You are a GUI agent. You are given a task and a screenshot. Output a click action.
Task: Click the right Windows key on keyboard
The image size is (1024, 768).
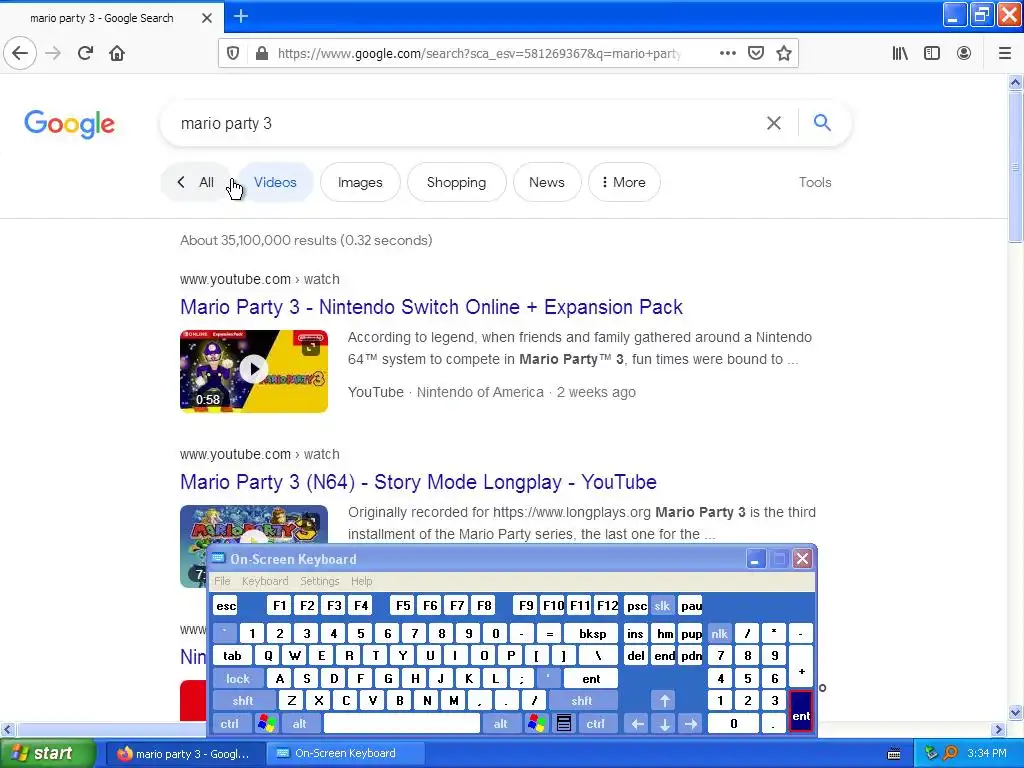click(537, 724)
